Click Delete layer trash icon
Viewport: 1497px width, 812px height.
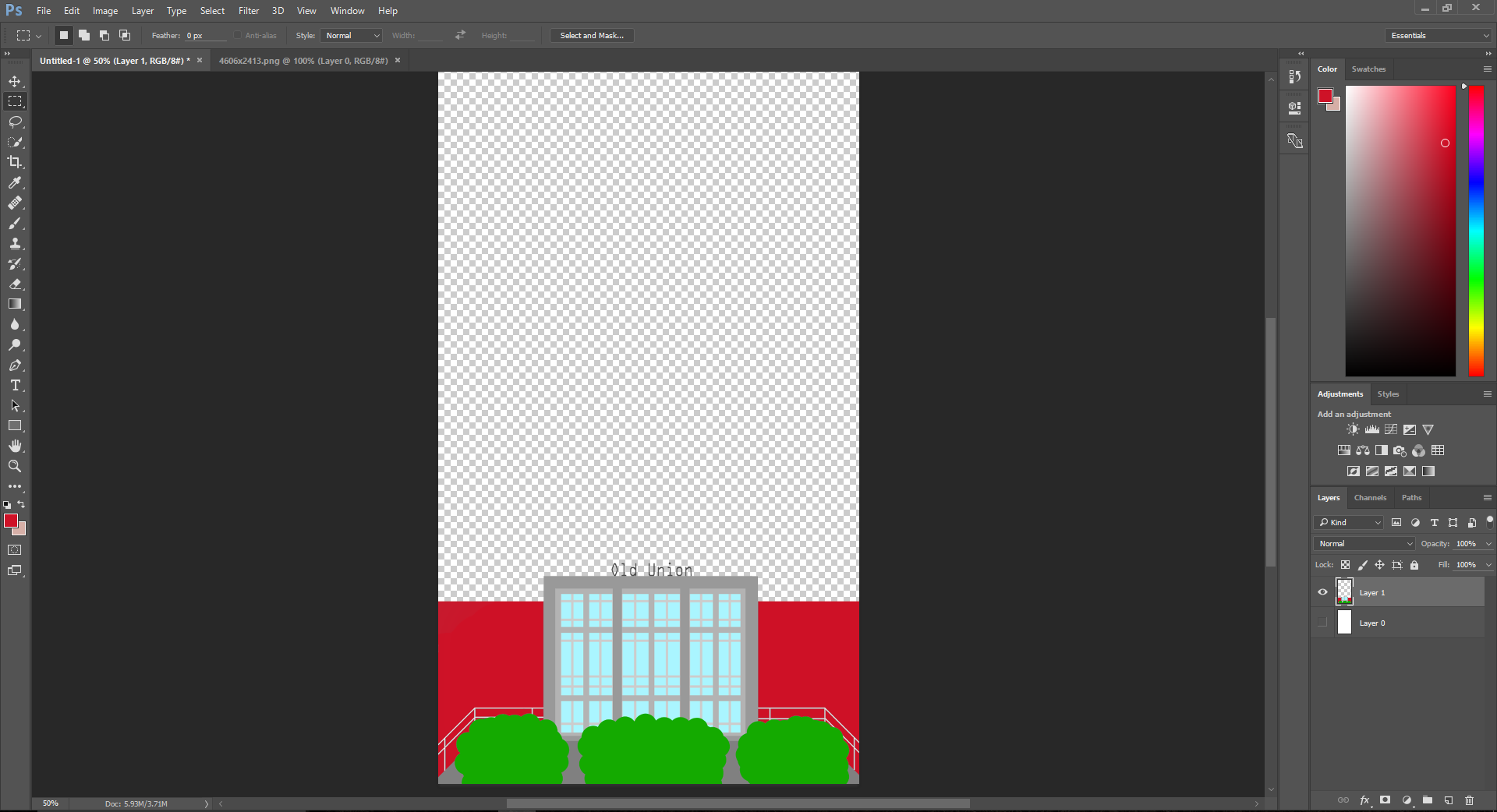tap(1470, 800)
